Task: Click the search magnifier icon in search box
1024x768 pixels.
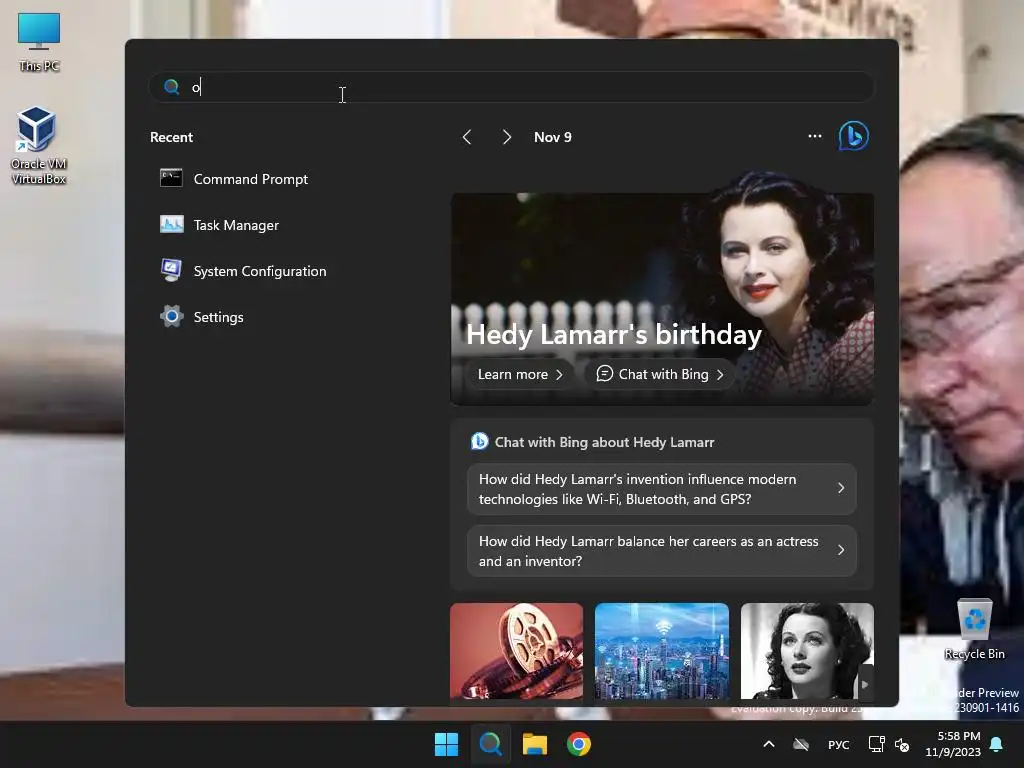Action: pyautogui.click(x=171, y=87)
